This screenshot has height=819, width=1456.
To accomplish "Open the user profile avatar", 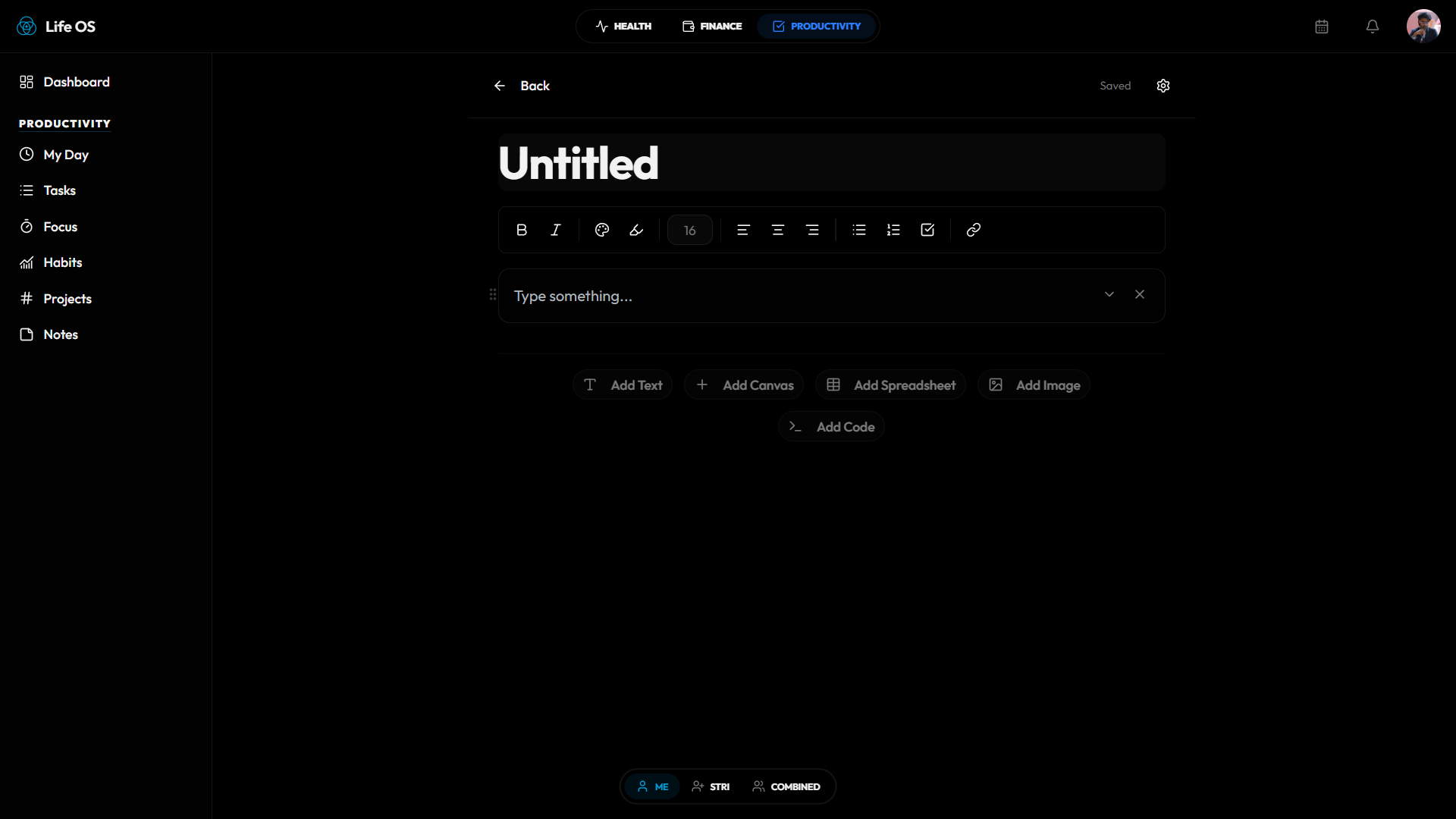I will [1423, 27].
